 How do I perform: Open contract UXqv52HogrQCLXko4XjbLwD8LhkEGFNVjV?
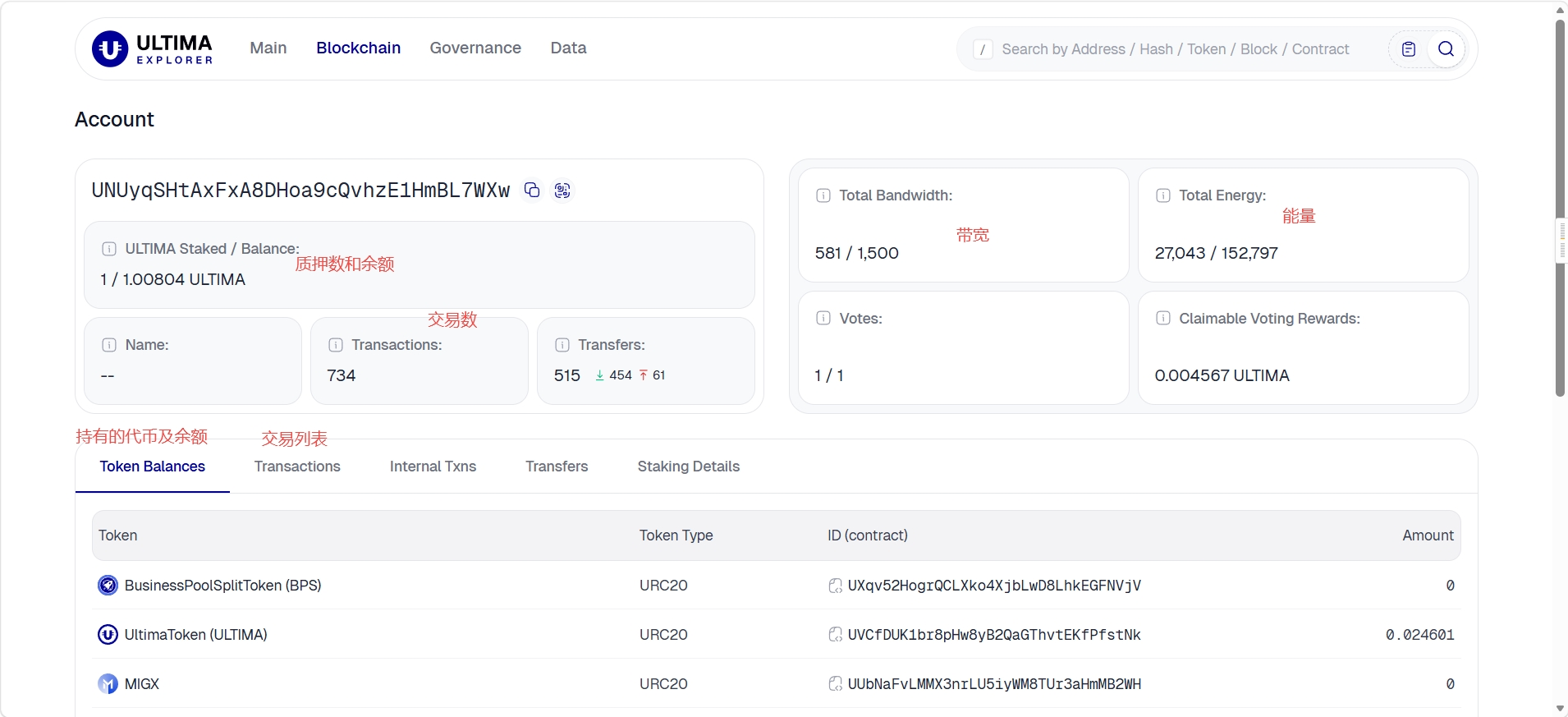pos(994,586)
